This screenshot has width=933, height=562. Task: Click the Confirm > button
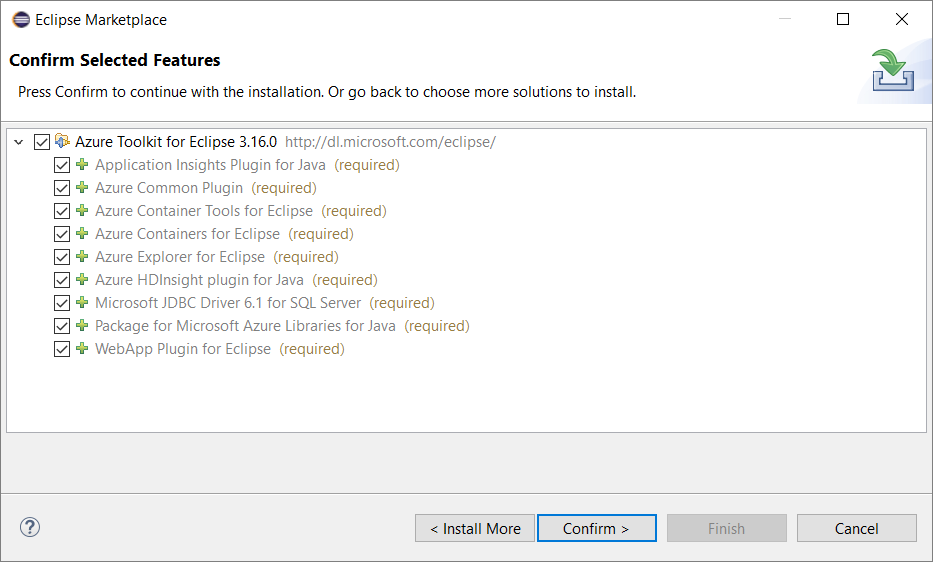coord(597,528)
